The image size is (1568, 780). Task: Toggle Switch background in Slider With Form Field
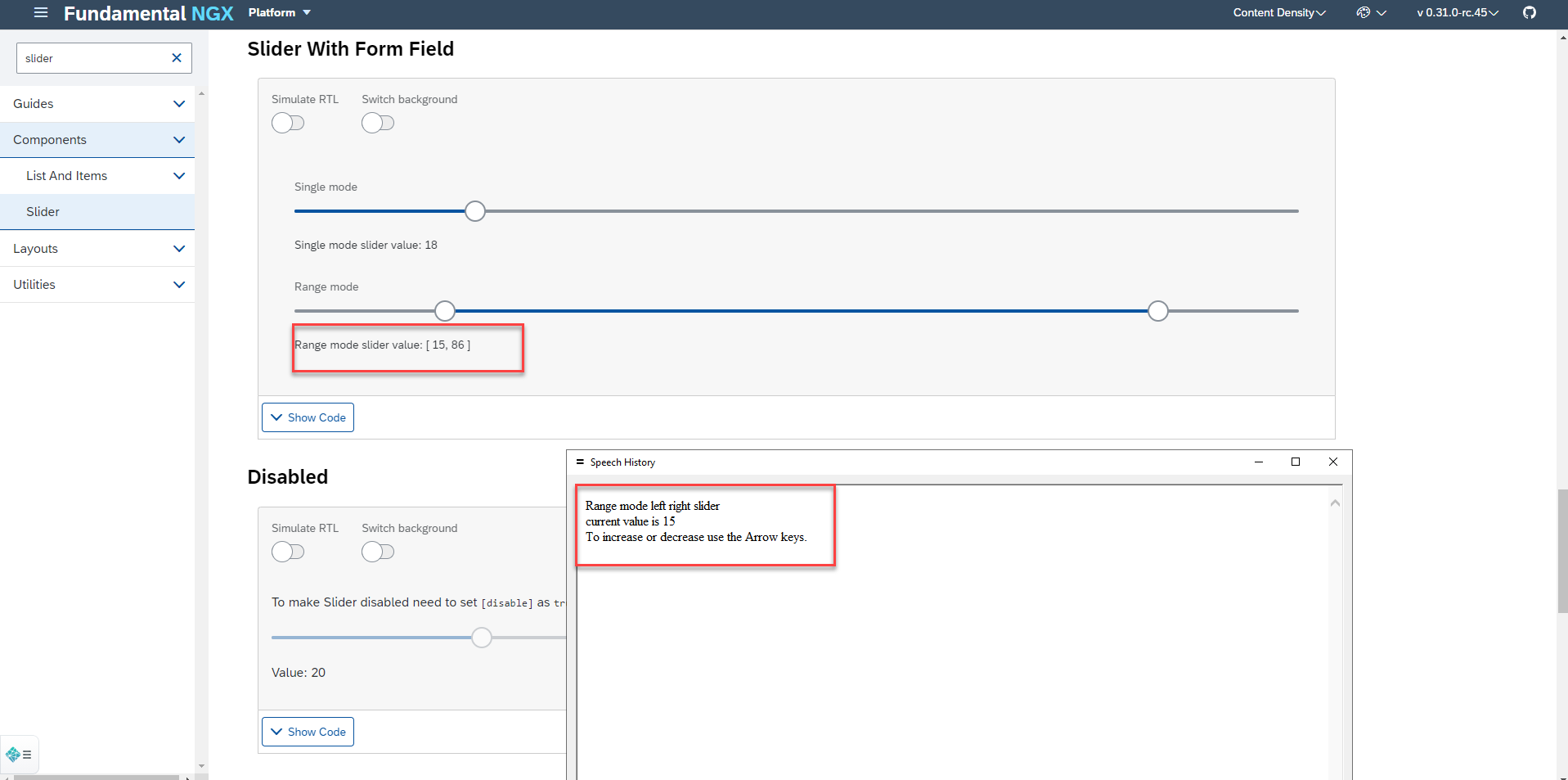point(378,123)
